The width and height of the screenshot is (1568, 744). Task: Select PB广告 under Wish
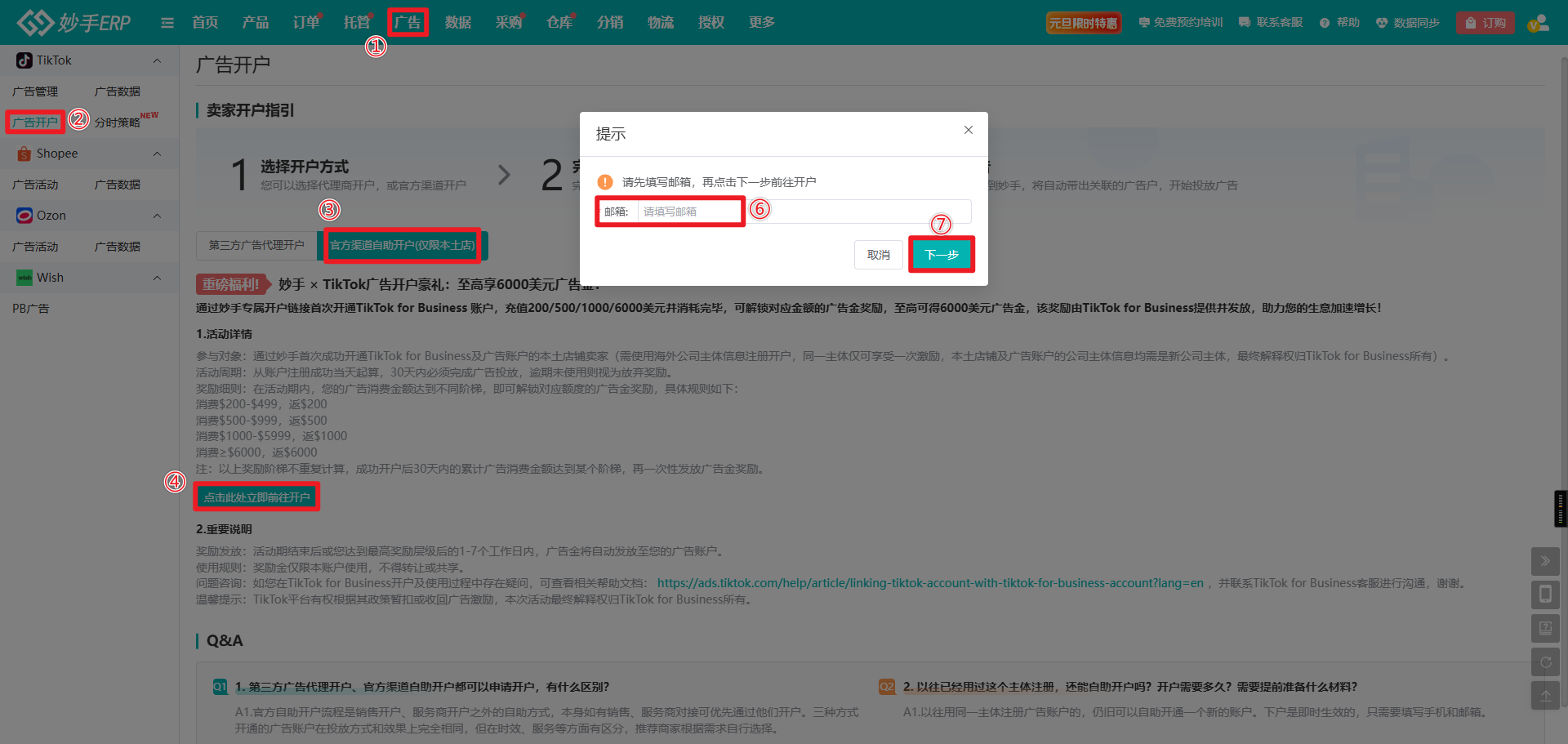(31, 309)
